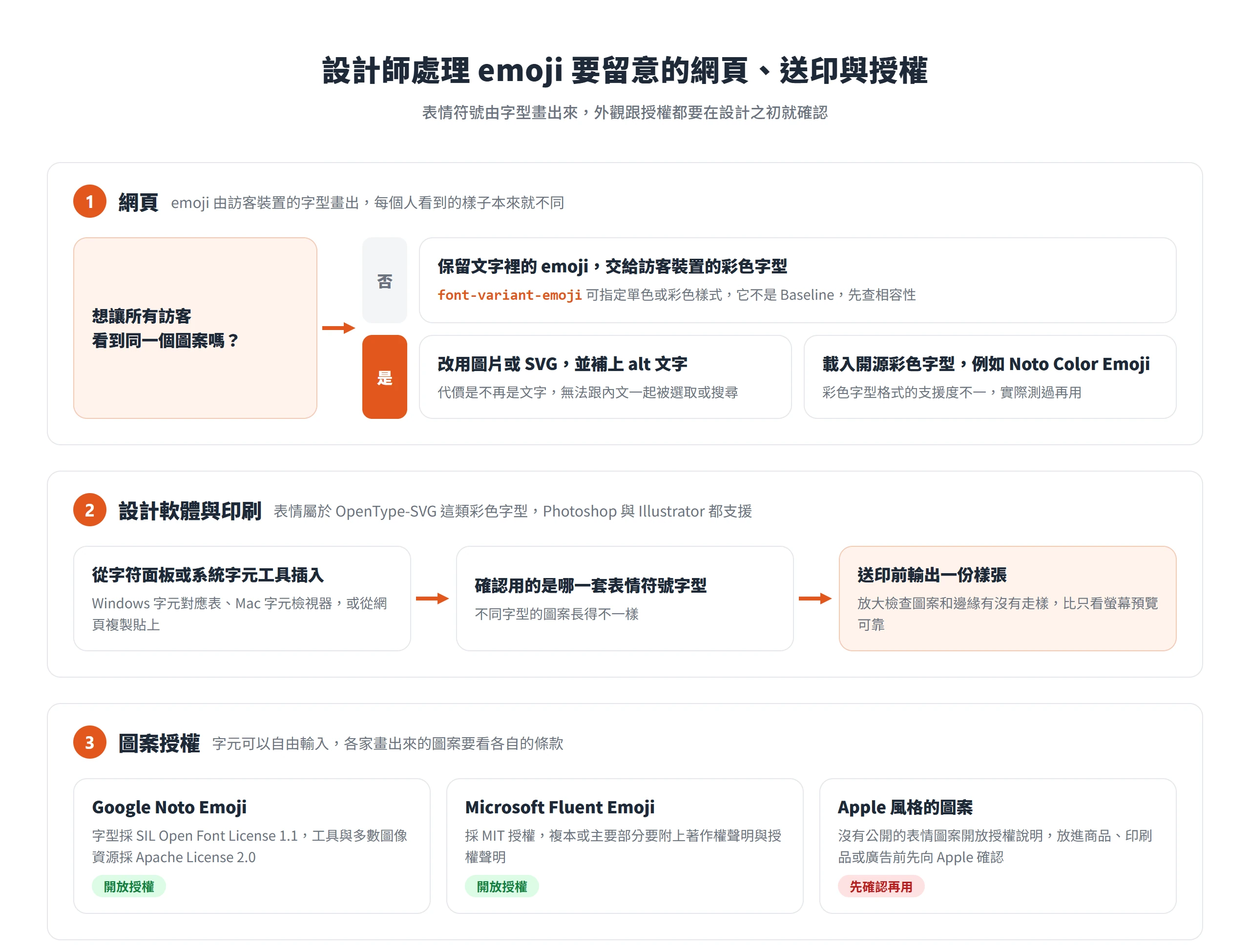
Task: Click the text starting with 採 MIT 授權
Action: click(623, 847)
